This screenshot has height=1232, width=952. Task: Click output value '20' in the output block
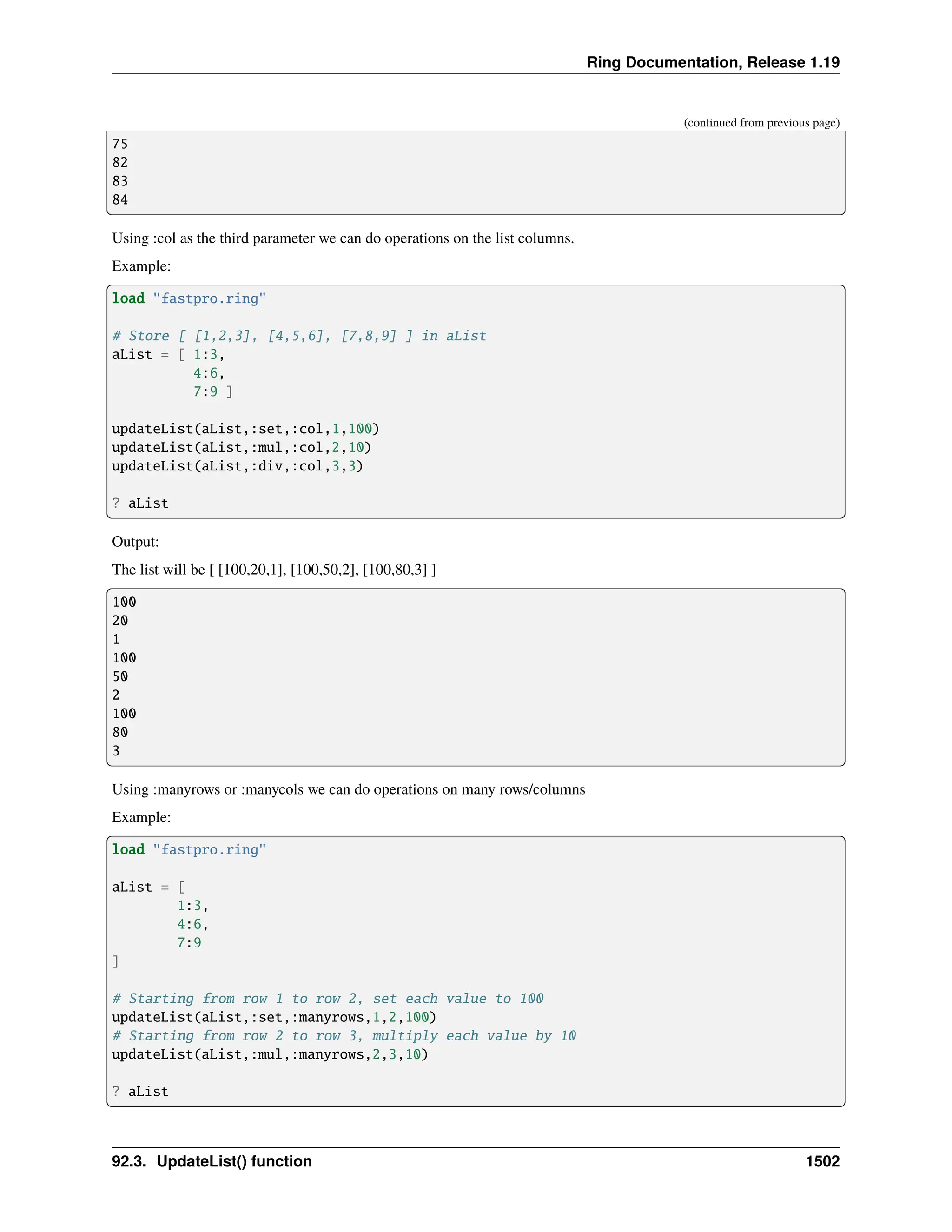pyautogui.click(x=120, y=621)
